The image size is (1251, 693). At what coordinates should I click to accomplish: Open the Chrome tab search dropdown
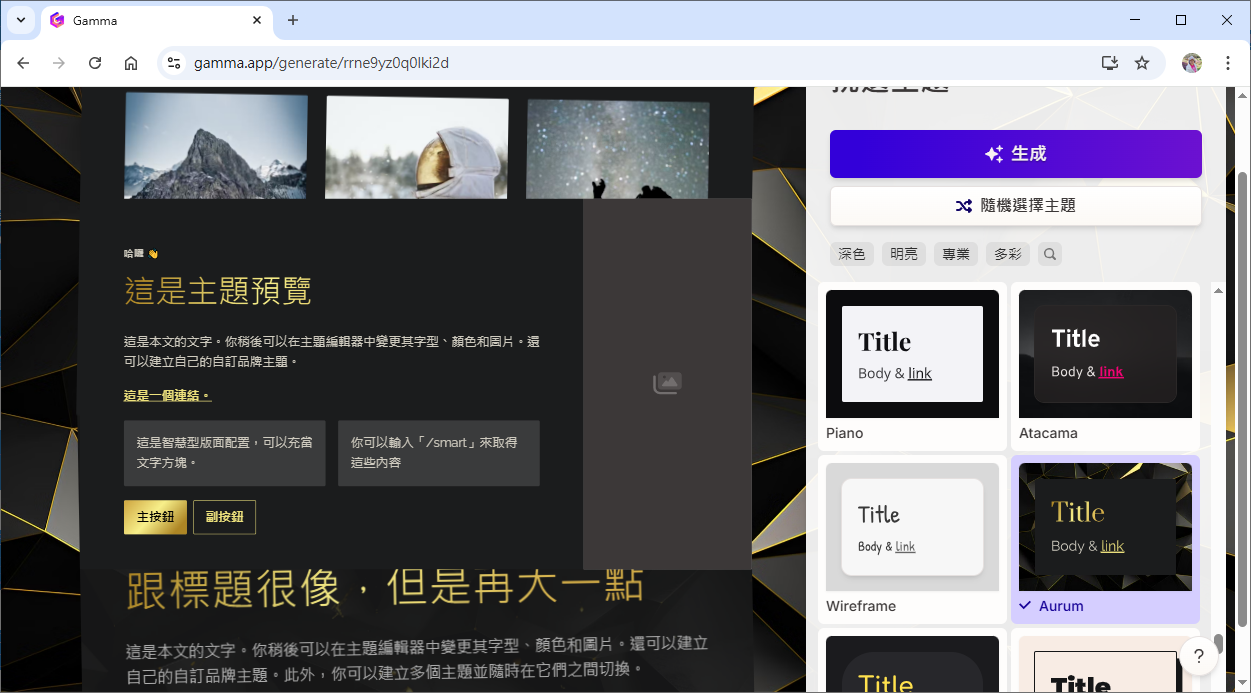tap(20, 20)
